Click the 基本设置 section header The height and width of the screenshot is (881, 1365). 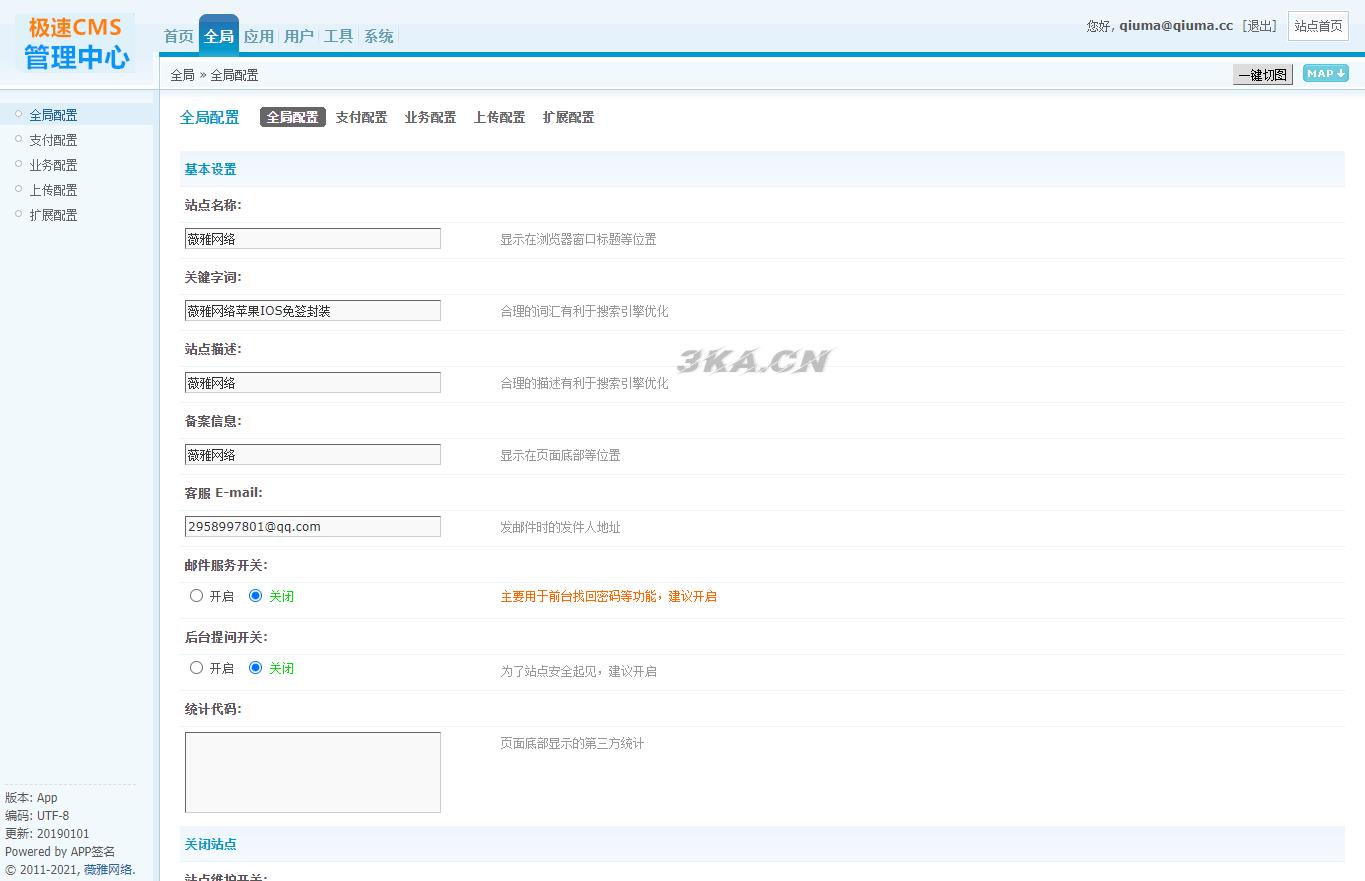(210, 169)
